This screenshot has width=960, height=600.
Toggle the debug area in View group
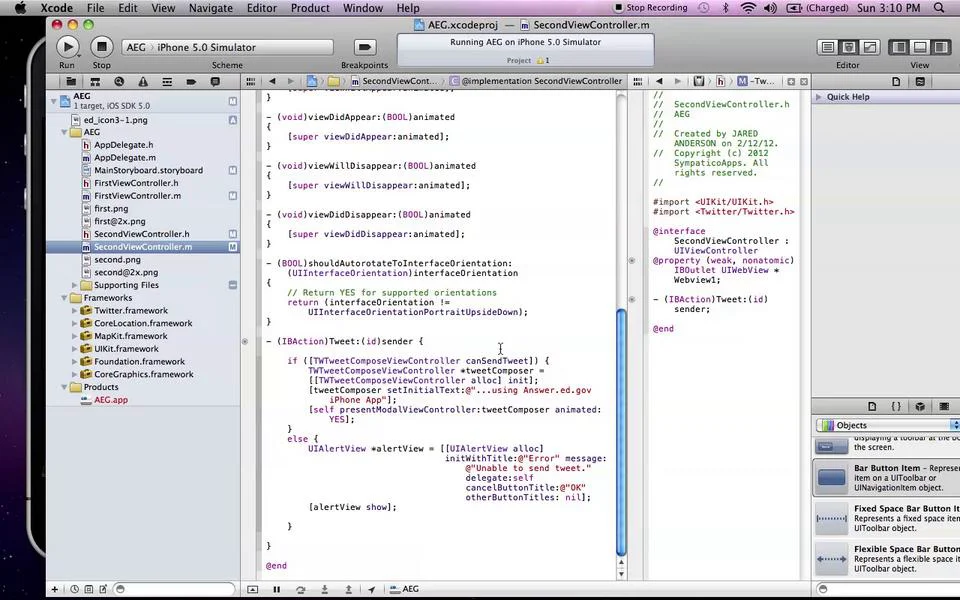(920, 47)
